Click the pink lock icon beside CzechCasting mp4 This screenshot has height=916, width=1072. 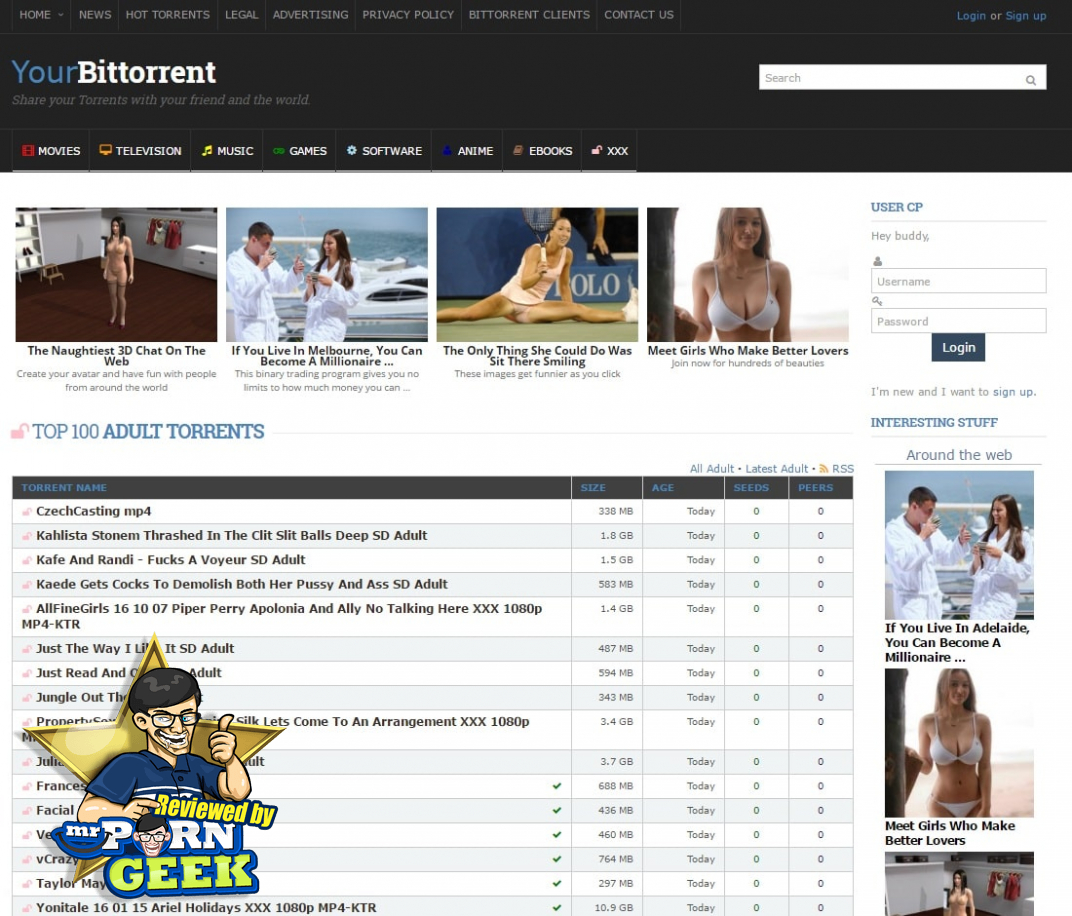(x=27, y=511)
